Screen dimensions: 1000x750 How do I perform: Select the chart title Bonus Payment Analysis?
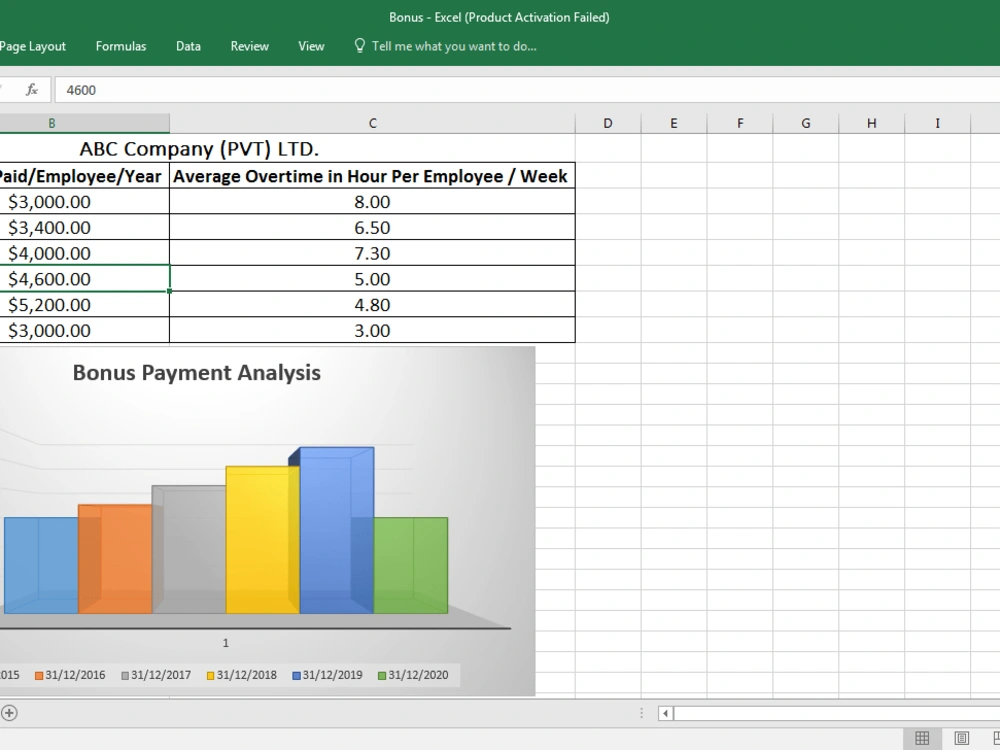tap(196, 372)
